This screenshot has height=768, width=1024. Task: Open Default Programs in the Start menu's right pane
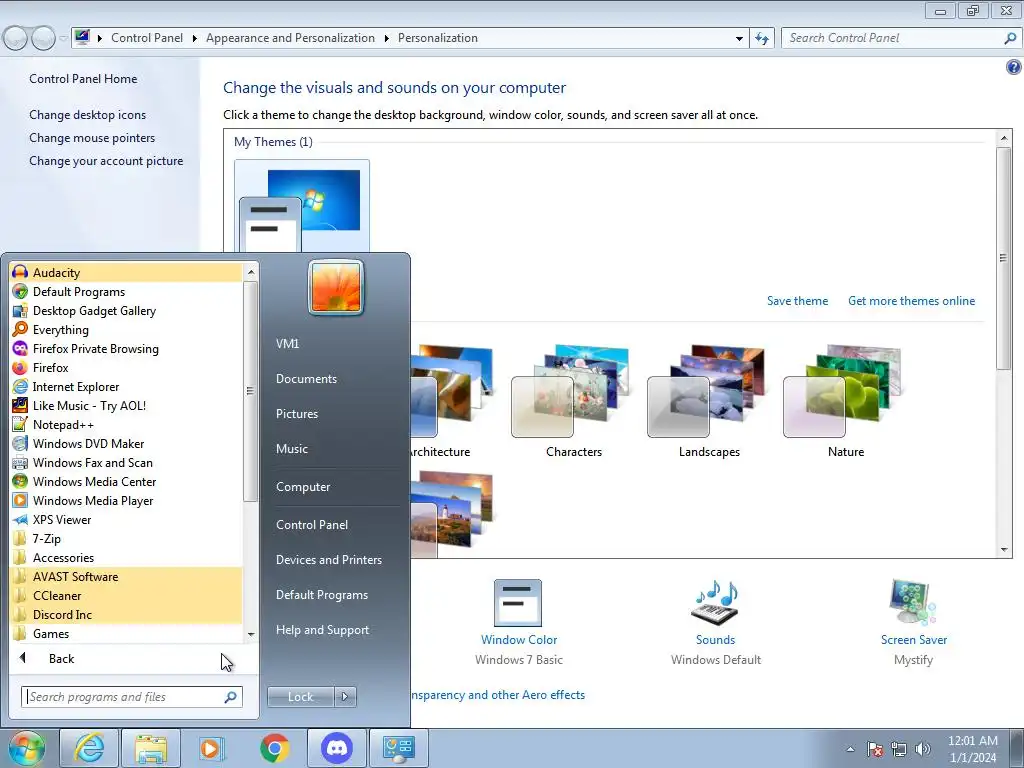point(321,595)
